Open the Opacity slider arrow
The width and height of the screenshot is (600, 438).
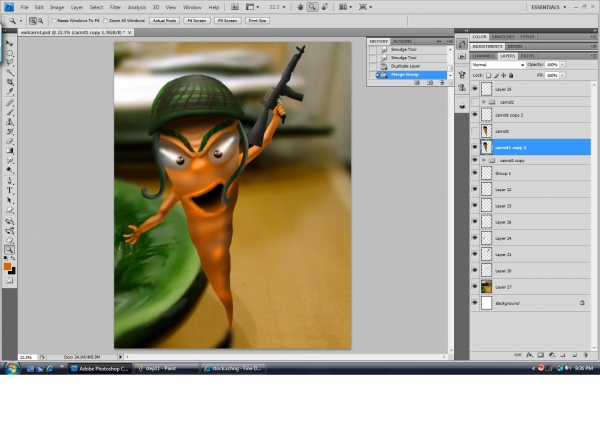pyautogui.click(x=562, y=65)
